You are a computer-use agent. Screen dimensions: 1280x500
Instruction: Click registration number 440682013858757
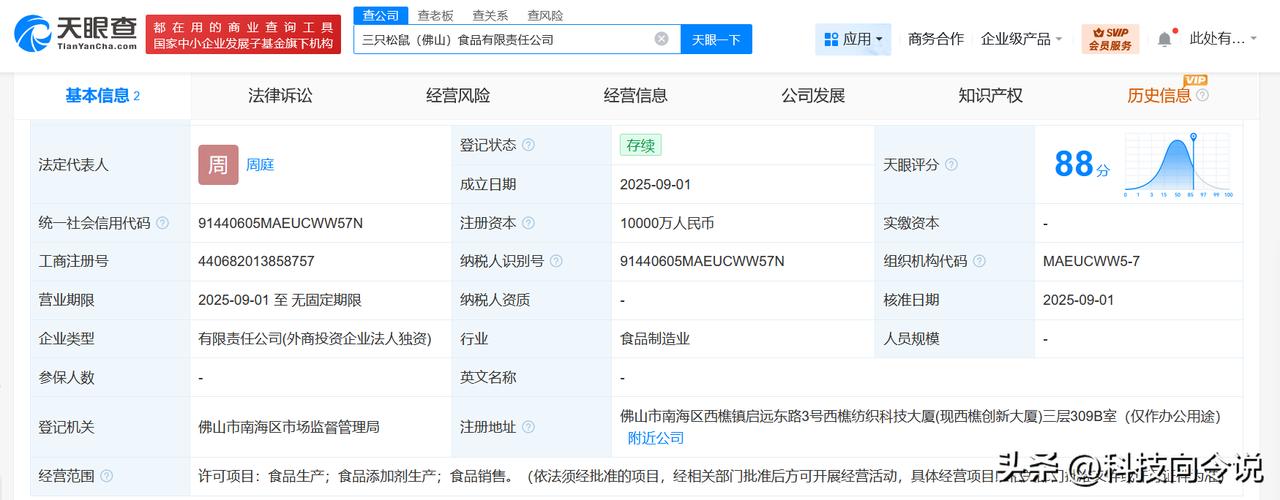coord(256,261)
